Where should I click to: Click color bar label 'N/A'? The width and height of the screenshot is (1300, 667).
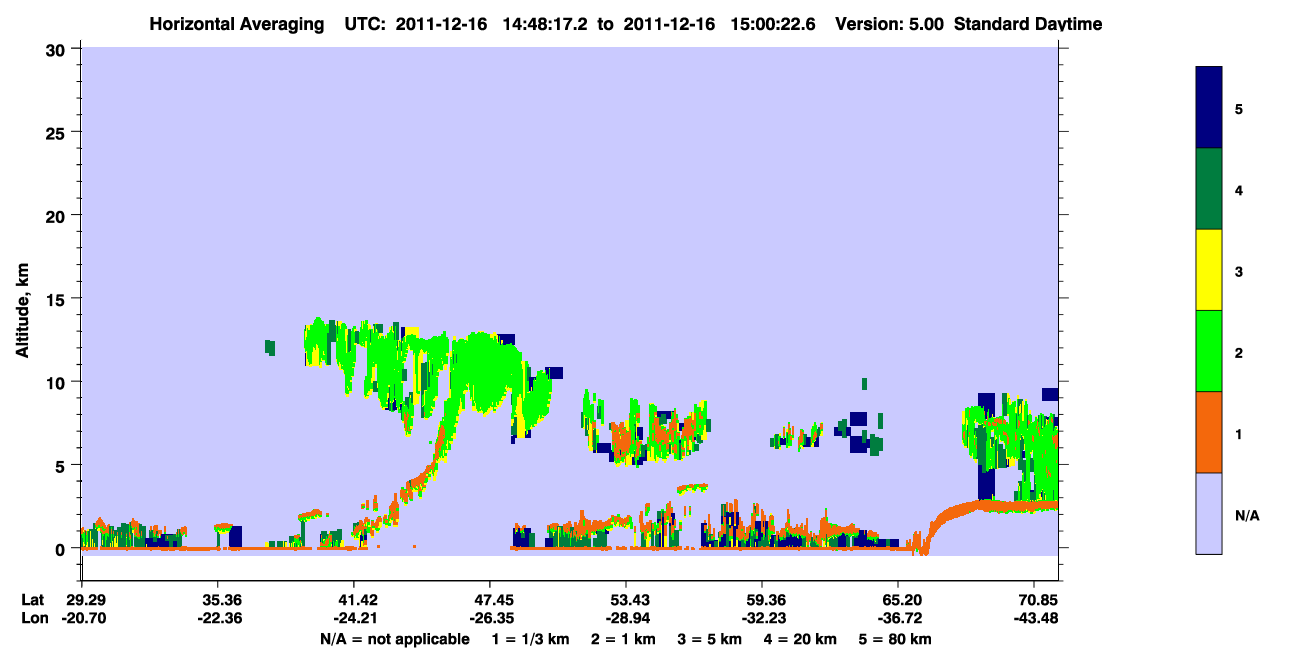pos(1246,515)
